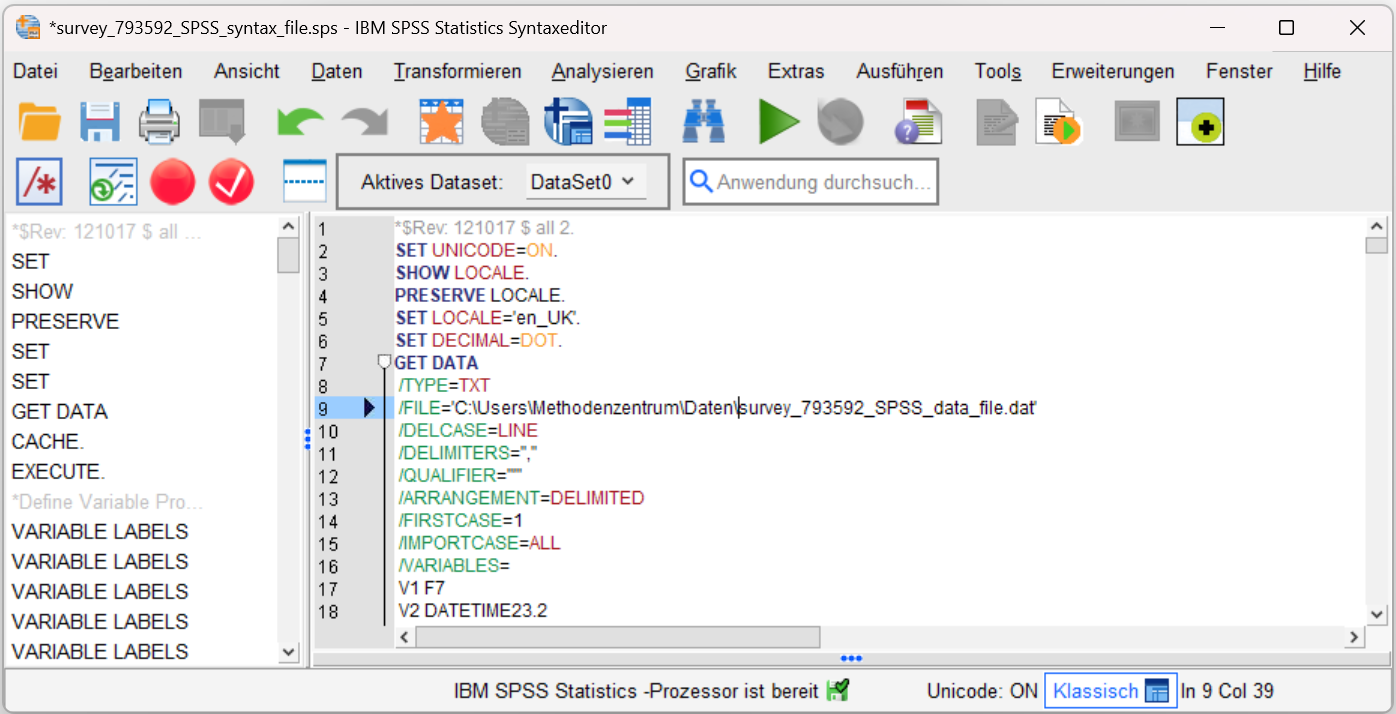The image size is (1396, 714).
Task: Open Find with the binoculars icon
Action: click(x=704, y=121)
